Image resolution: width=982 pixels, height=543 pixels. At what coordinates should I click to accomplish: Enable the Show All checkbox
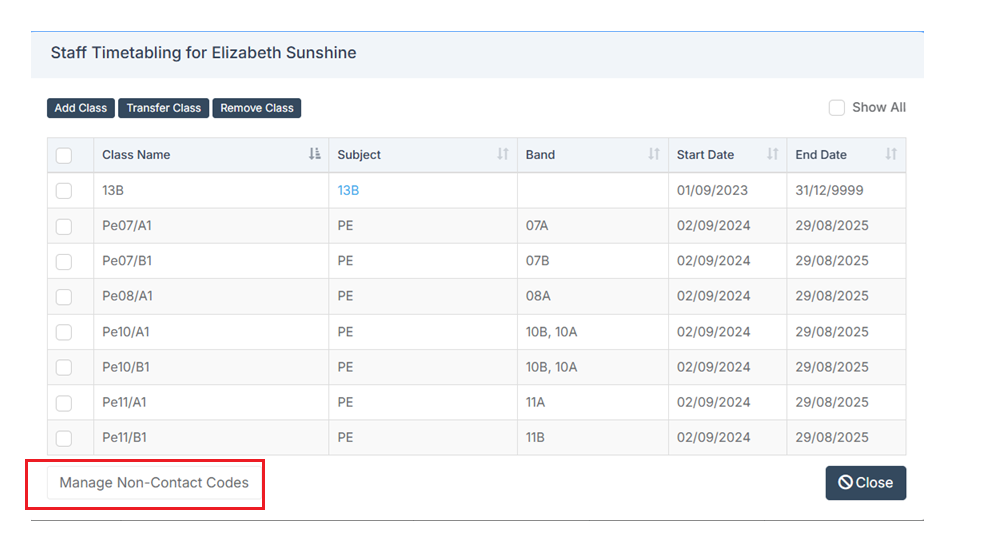tap(837, 108)
